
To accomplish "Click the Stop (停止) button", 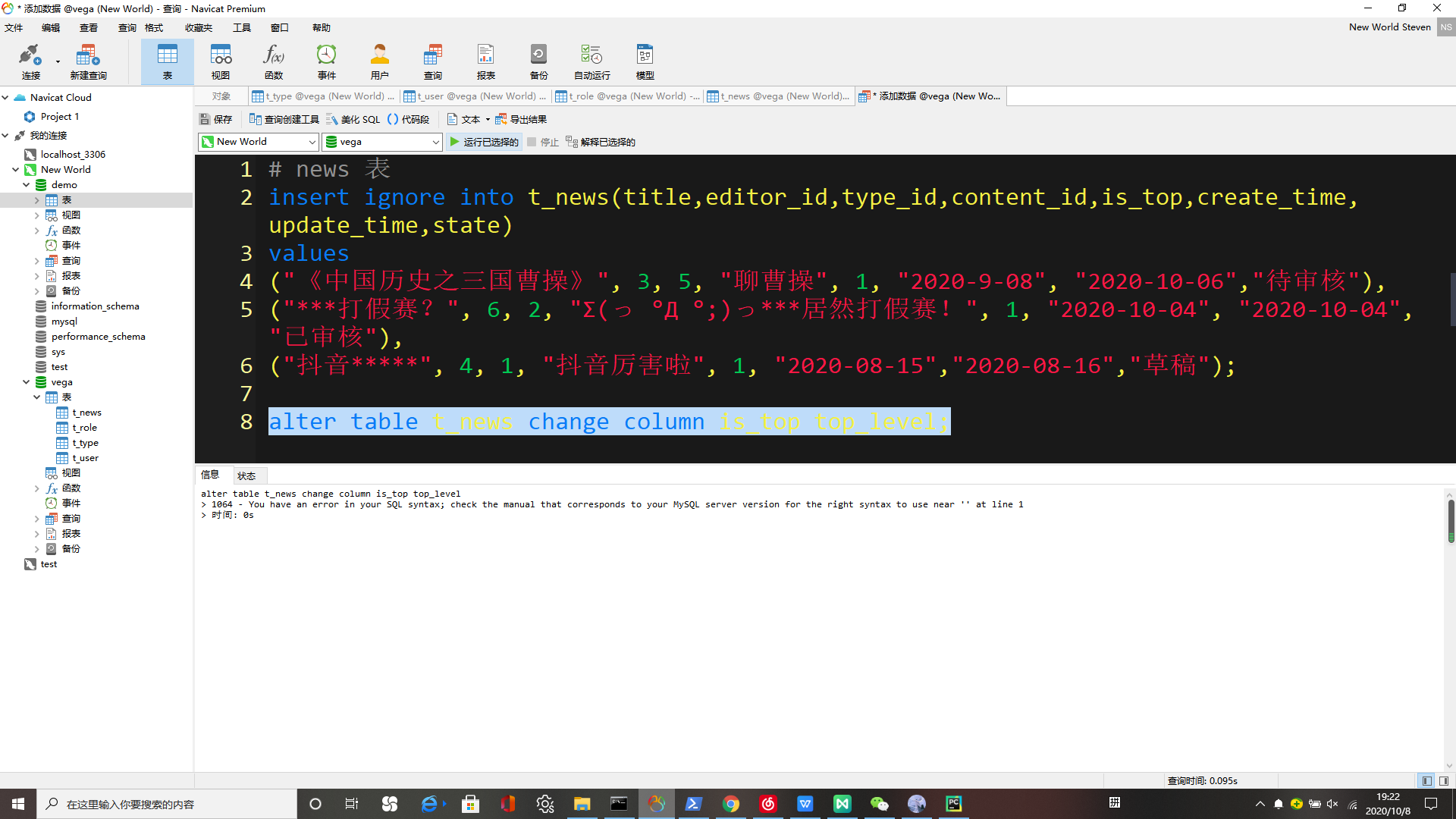I will point(543,142).
